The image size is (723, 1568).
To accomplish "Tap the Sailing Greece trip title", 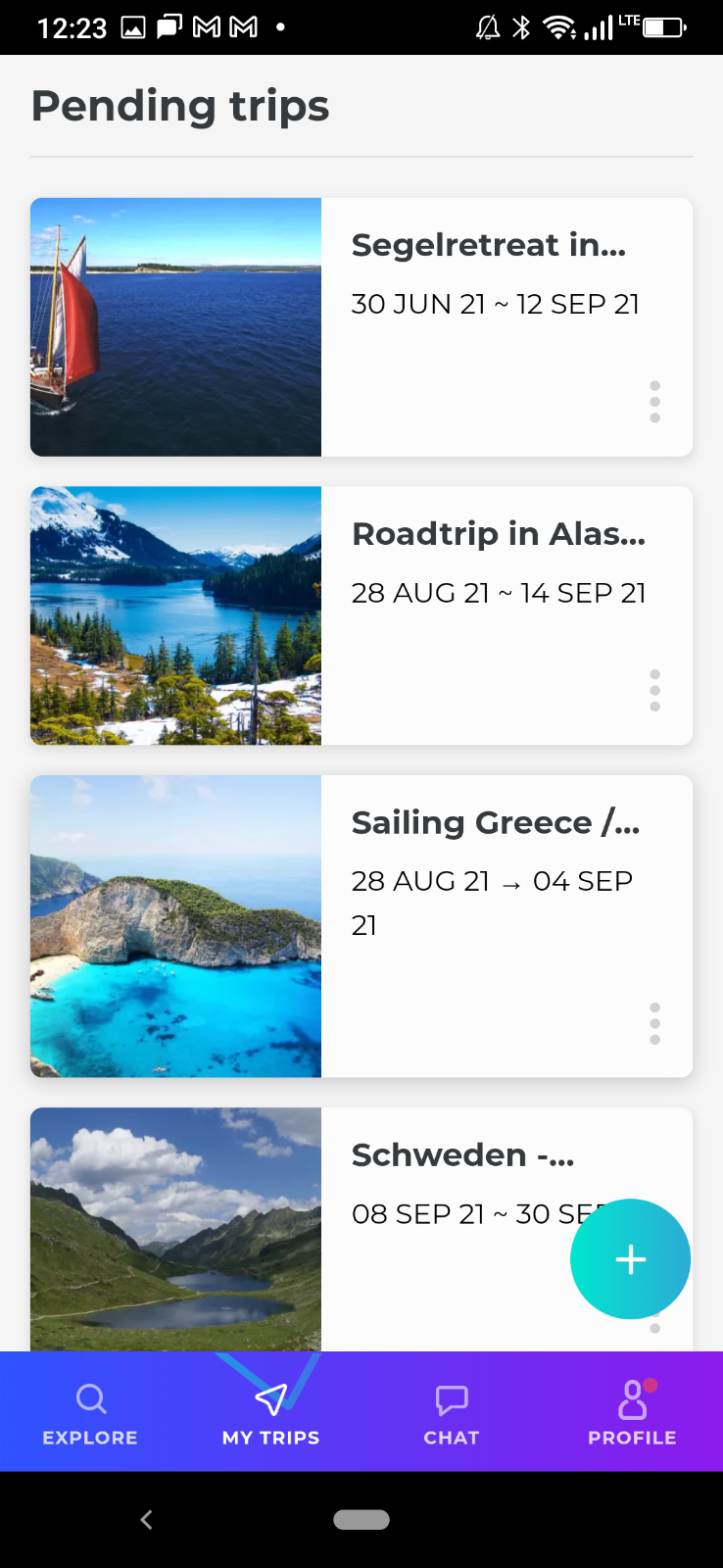I will click(x=496, y=823).
